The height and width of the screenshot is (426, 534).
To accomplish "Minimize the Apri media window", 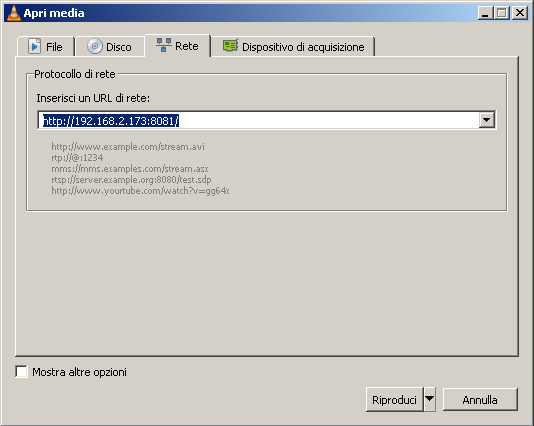I will 485,13.
